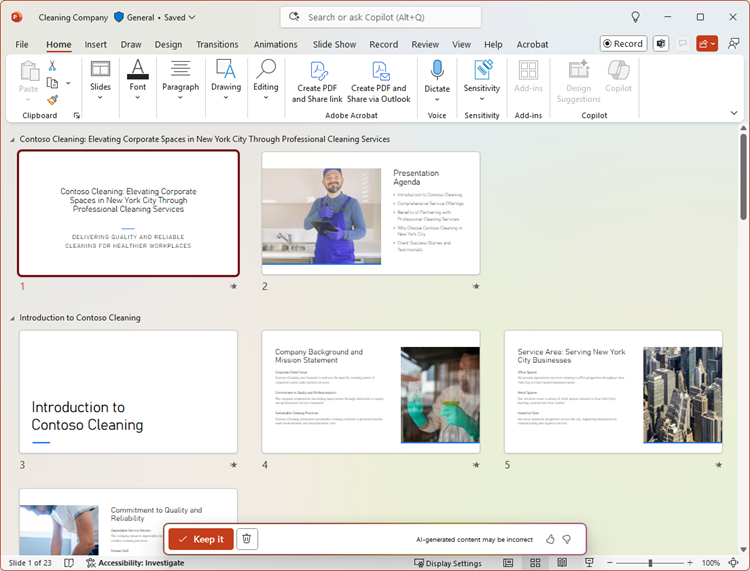Open the Copy options dropdown arrow

(68, 83)
